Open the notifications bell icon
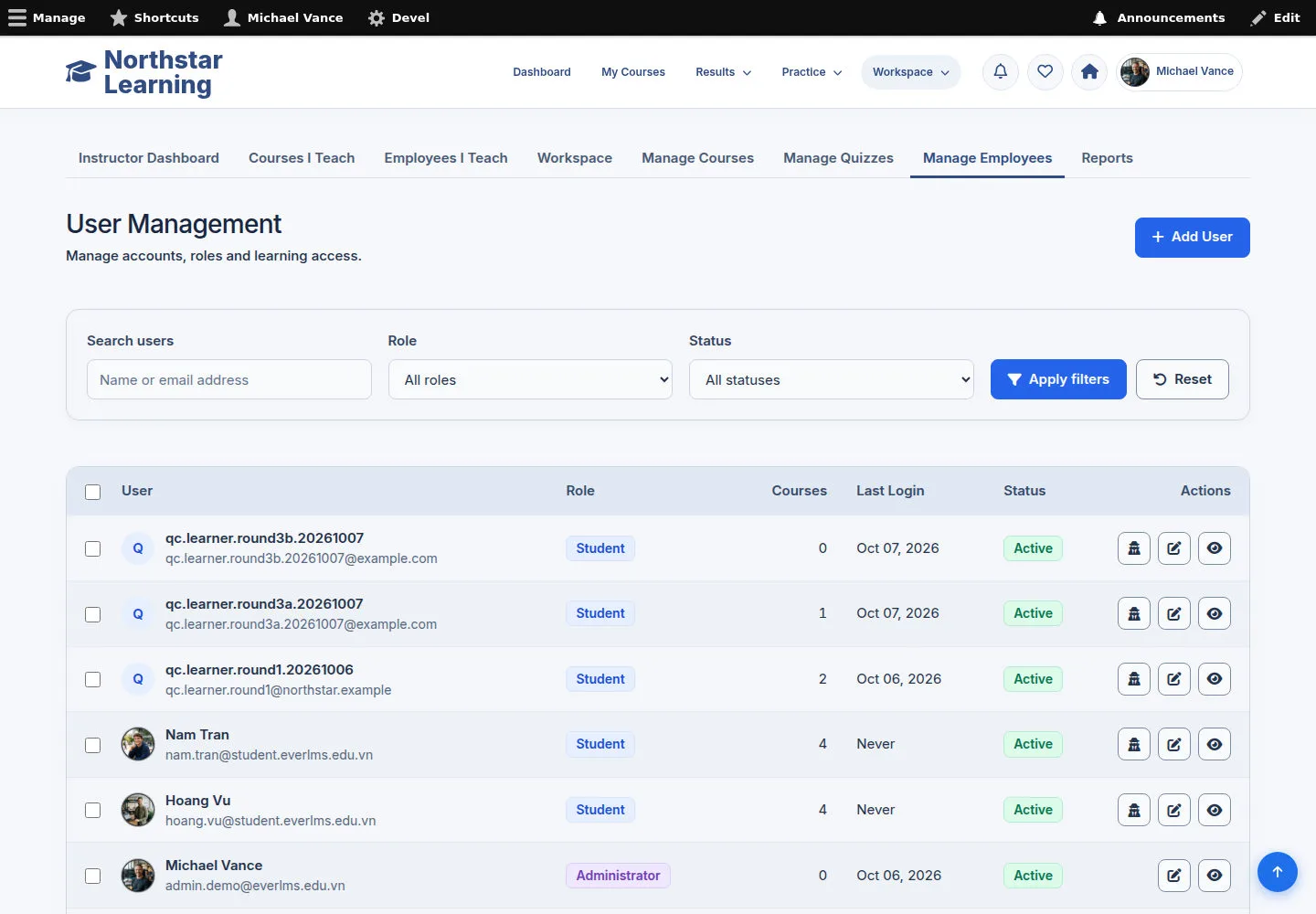Image resolution: width=1316 pixels, height=914 pixels. [1001, 71]
